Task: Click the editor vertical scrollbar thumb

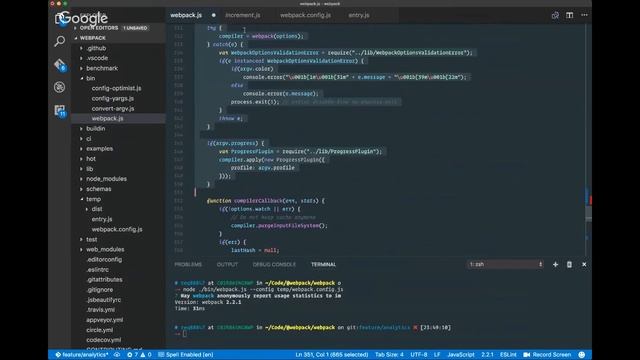Action: [589, 213]
